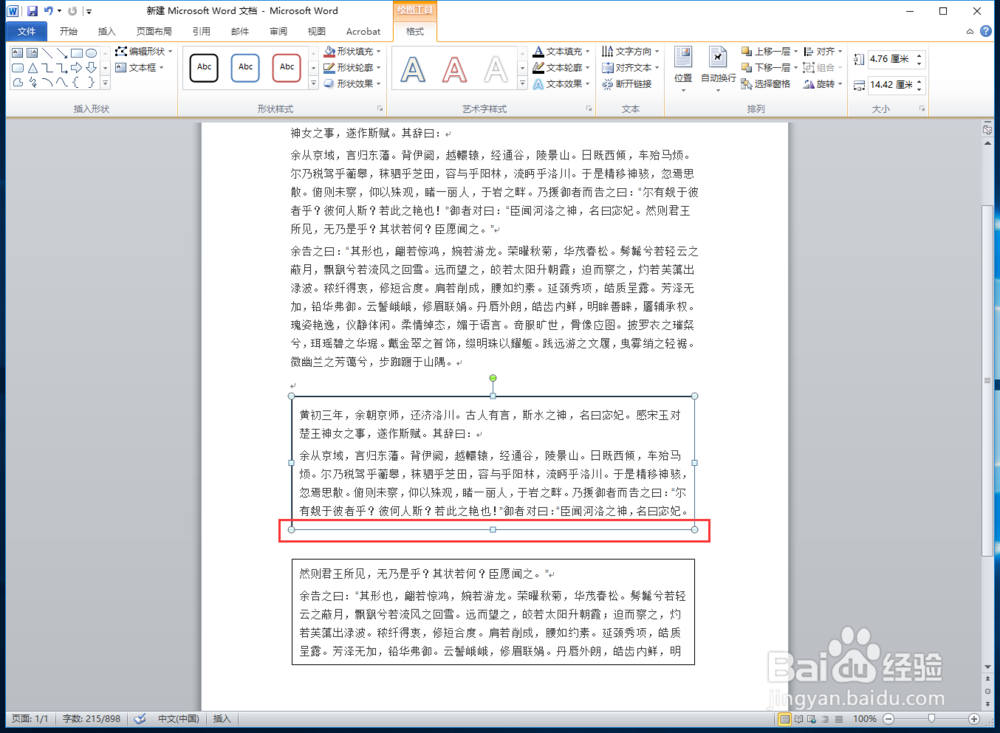The width and height of the screenshot is (1000, 733).
Task: Open Shape Fill (形状填充) in Shape Styles
Action: 354,51
